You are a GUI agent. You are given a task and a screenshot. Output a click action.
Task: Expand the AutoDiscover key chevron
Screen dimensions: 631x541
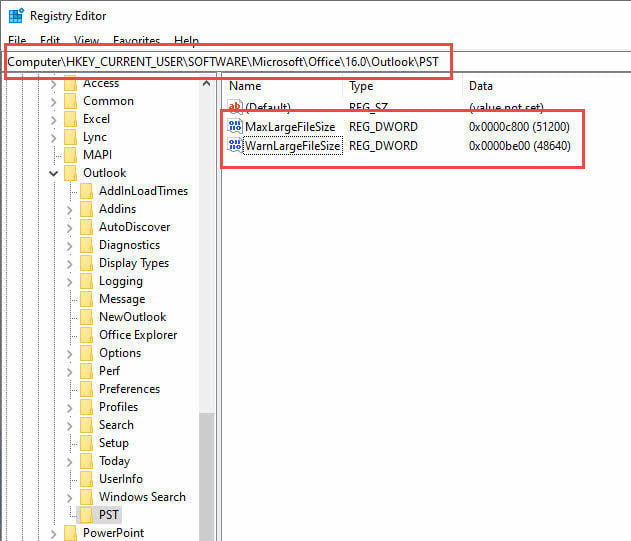70,228
